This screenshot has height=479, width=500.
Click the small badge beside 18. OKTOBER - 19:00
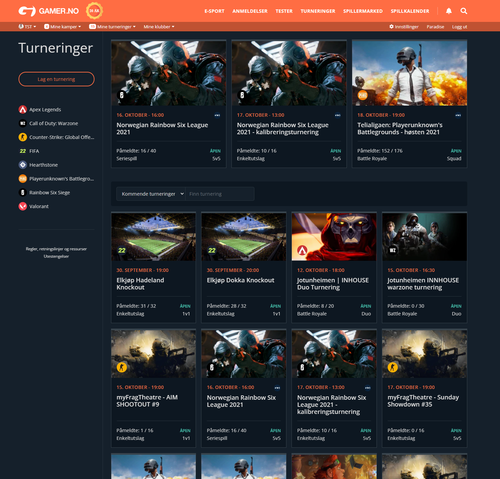pyautogui.click(x=458, y=115)
